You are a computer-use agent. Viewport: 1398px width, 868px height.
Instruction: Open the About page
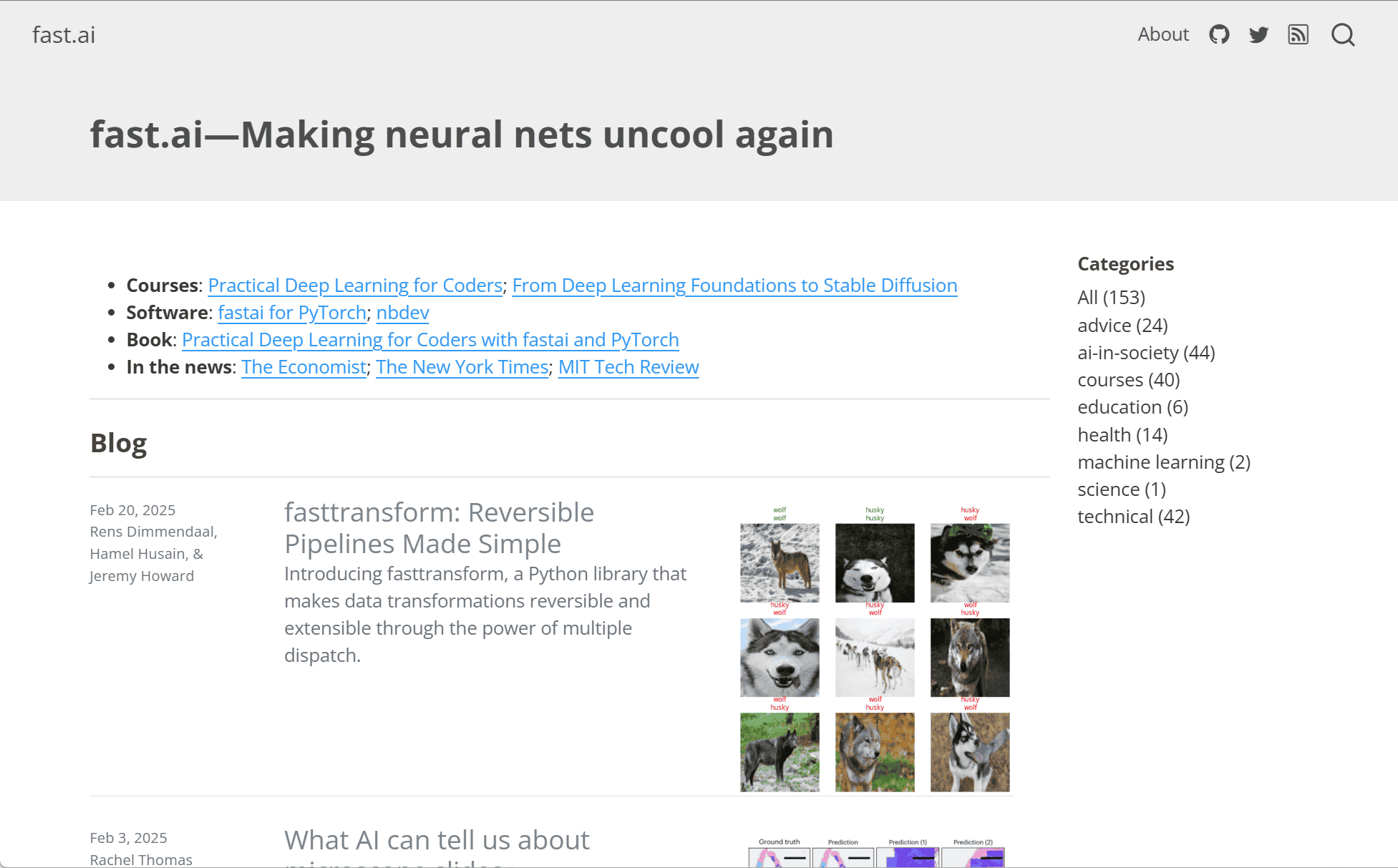tap(1162, 34)
